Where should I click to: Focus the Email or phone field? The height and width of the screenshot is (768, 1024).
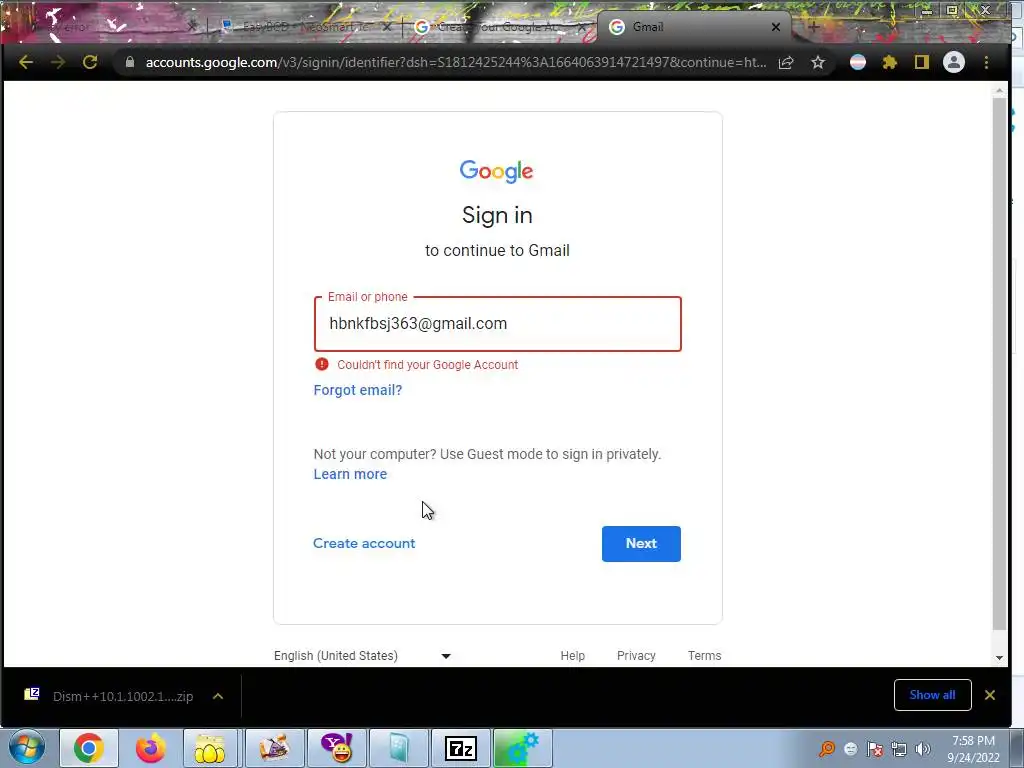pos(498,324)
